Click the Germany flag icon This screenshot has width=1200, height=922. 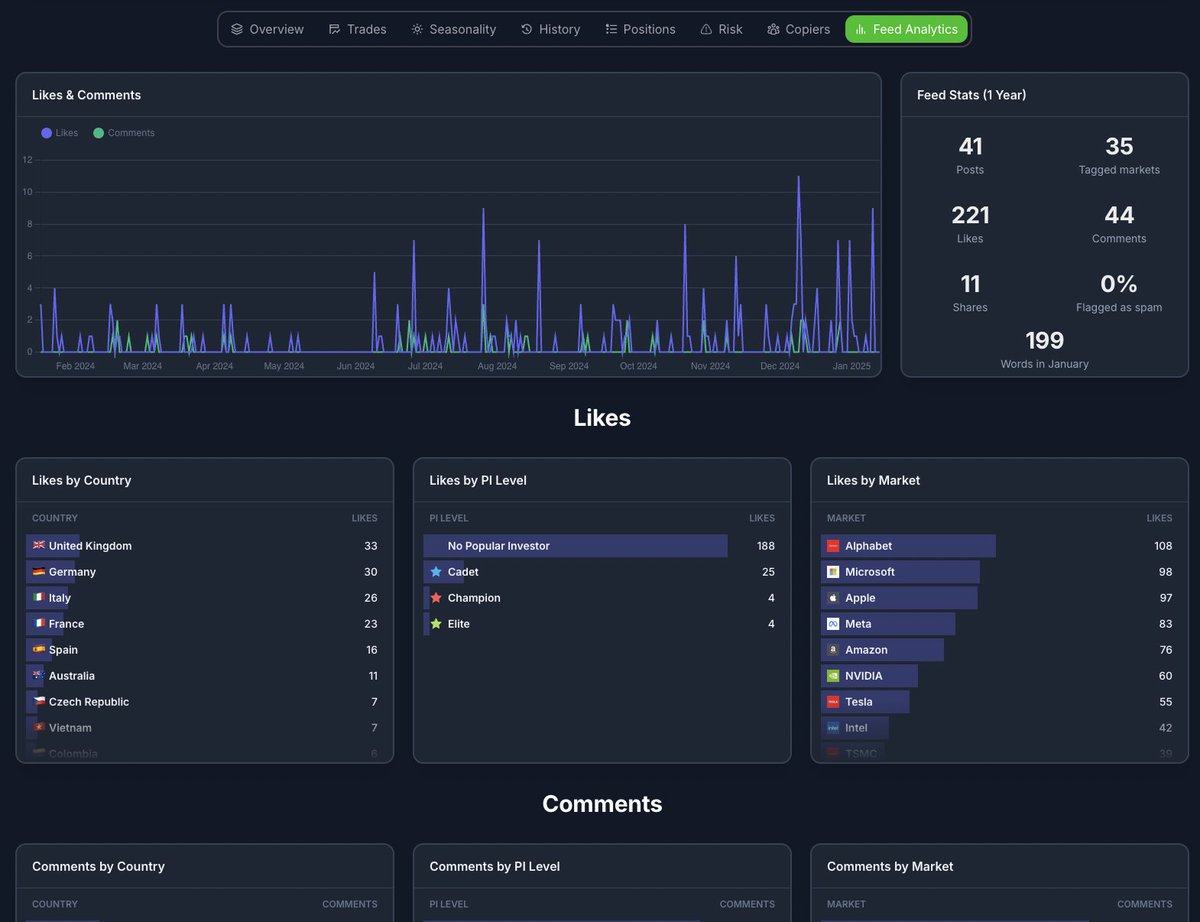(x=40, y=572)
